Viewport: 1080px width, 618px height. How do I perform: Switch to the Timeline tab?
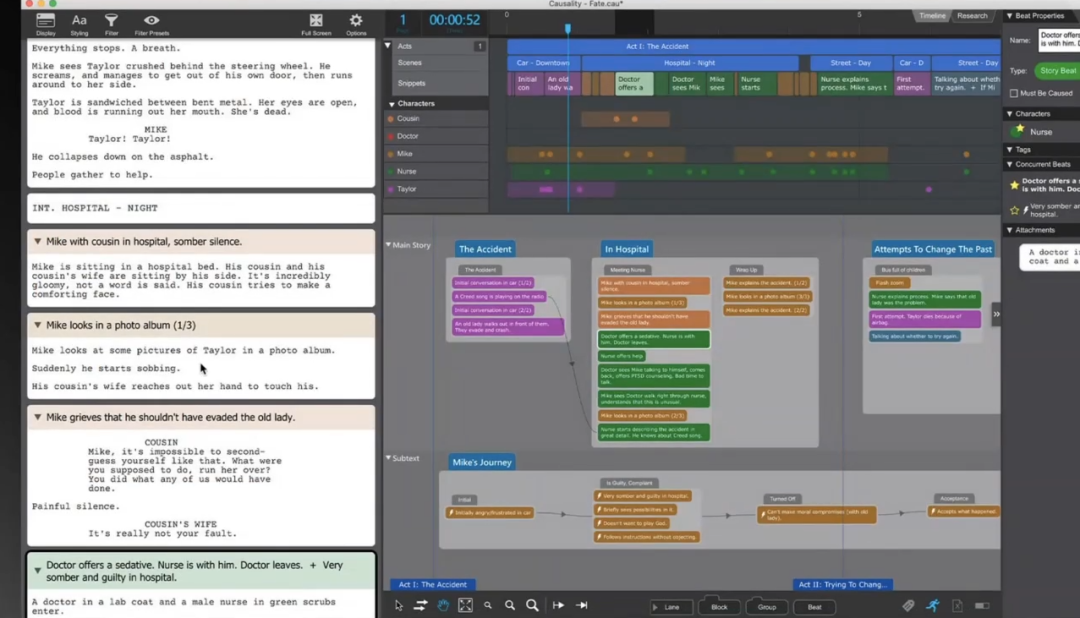[932, 16]
